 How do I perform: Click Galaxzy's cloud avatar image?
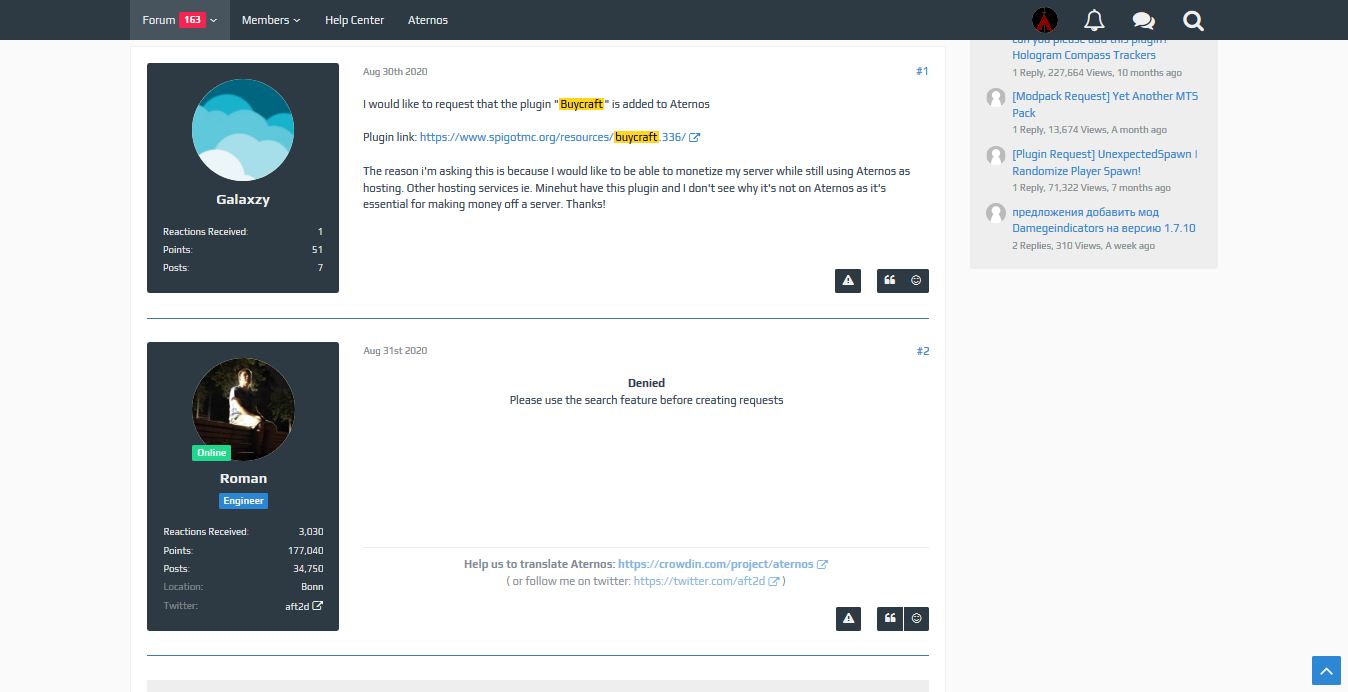[x=243, y=131]
